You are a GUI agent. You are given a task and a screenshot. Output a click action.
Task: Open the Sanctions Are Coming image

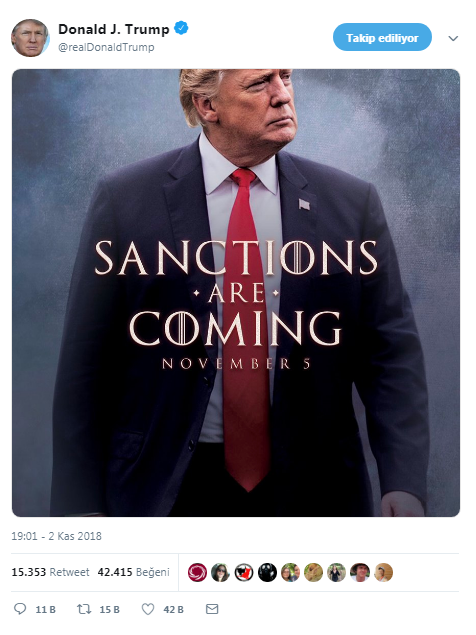click(236, 293)
